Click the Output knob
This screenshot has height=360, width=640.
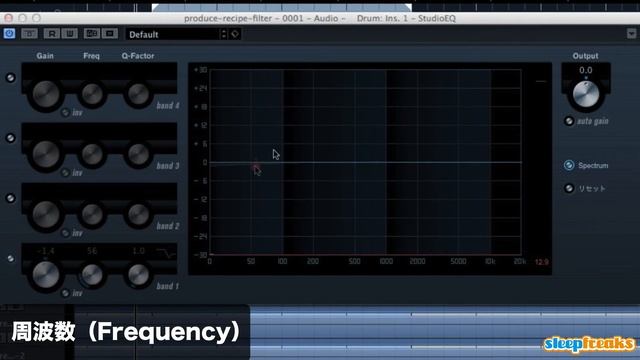pyautogui.click(x=586, y=94)
